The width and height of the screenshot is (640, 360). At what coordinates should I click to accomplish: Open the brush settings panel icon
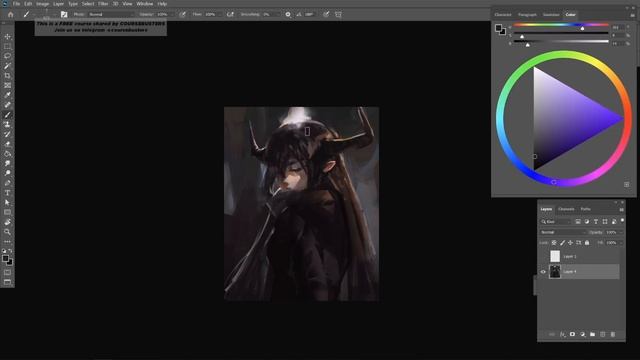click(x=64, y=14)
